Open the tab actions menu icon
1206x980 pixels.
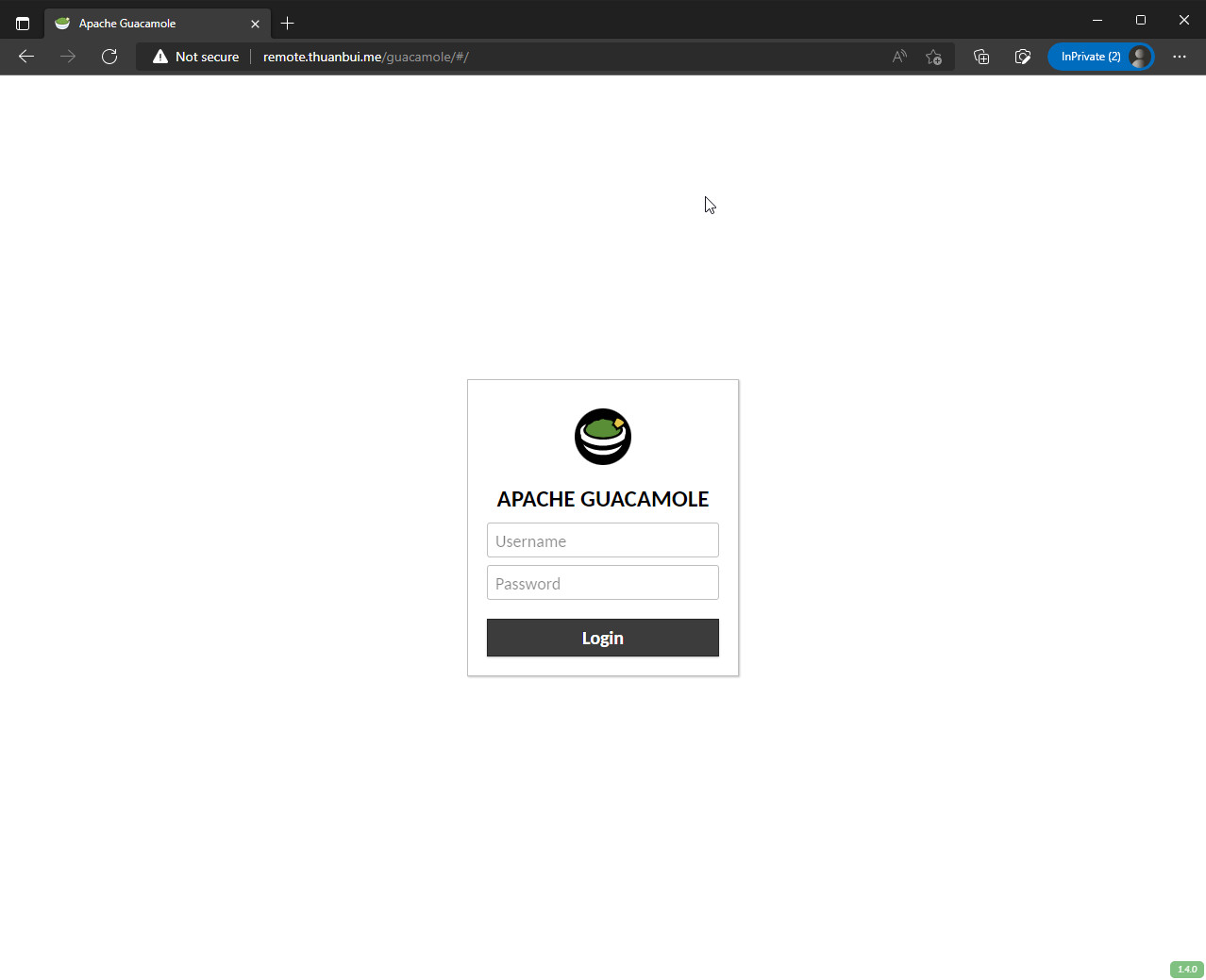pyautogui.click(x=23, y=24)
